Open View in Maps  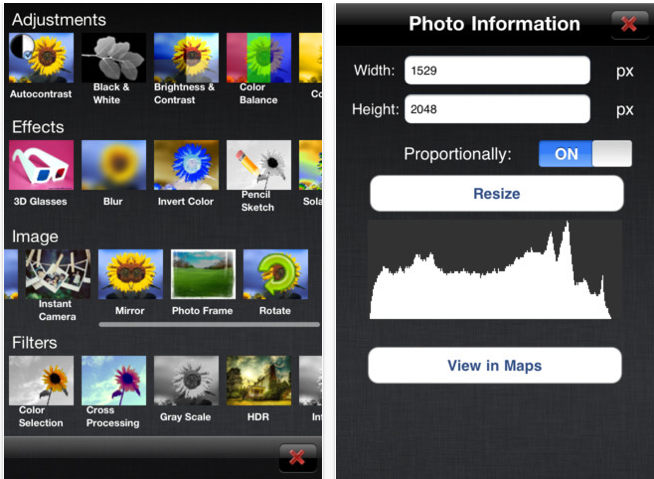pyautogui.click(x=495, y=365)
